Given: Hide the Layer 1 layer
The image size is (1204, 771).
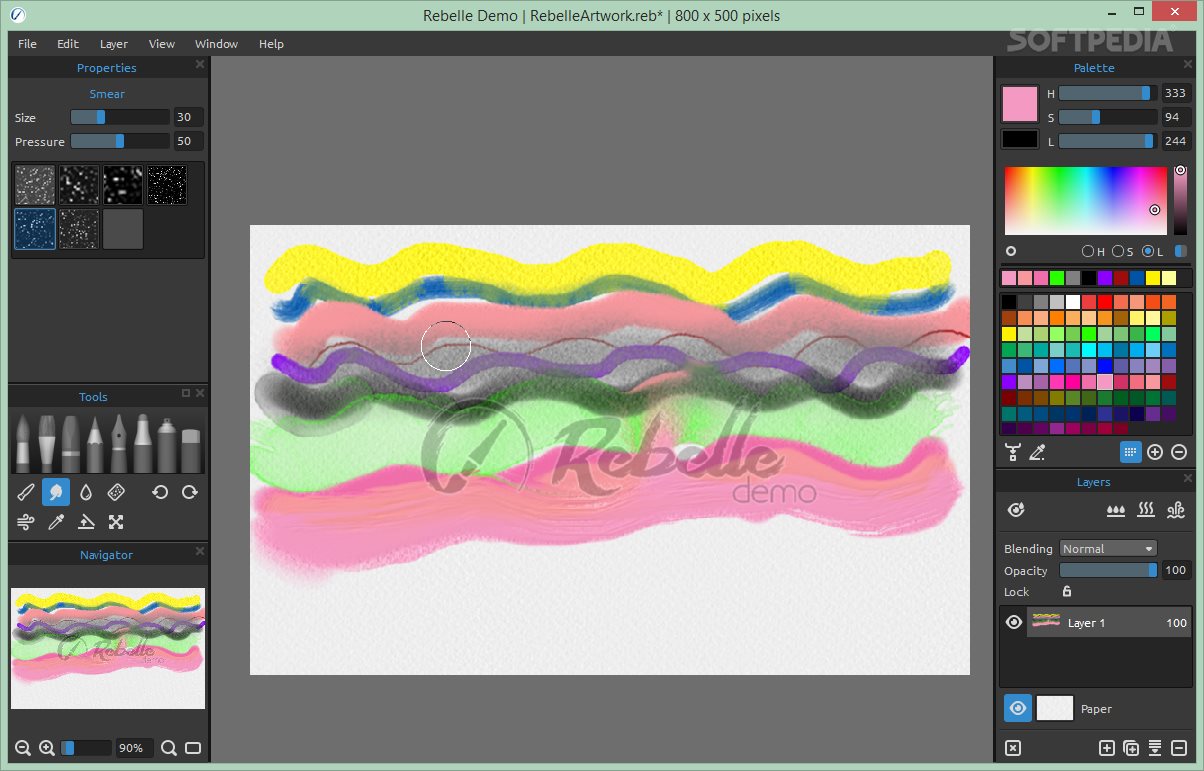Looking at the screenshot, I should (x=1014, y=621).
